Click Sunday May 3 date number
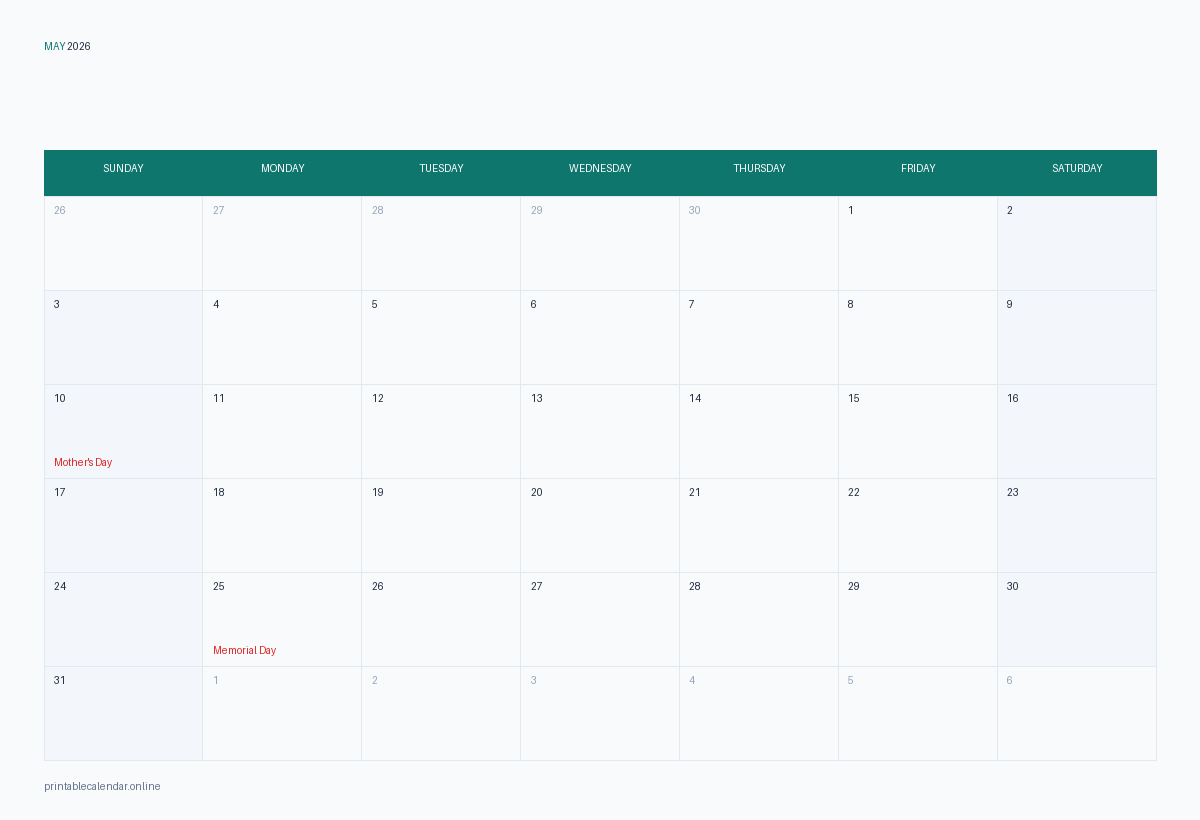This screenshot has height=820, width=1200. pos(57,305)
